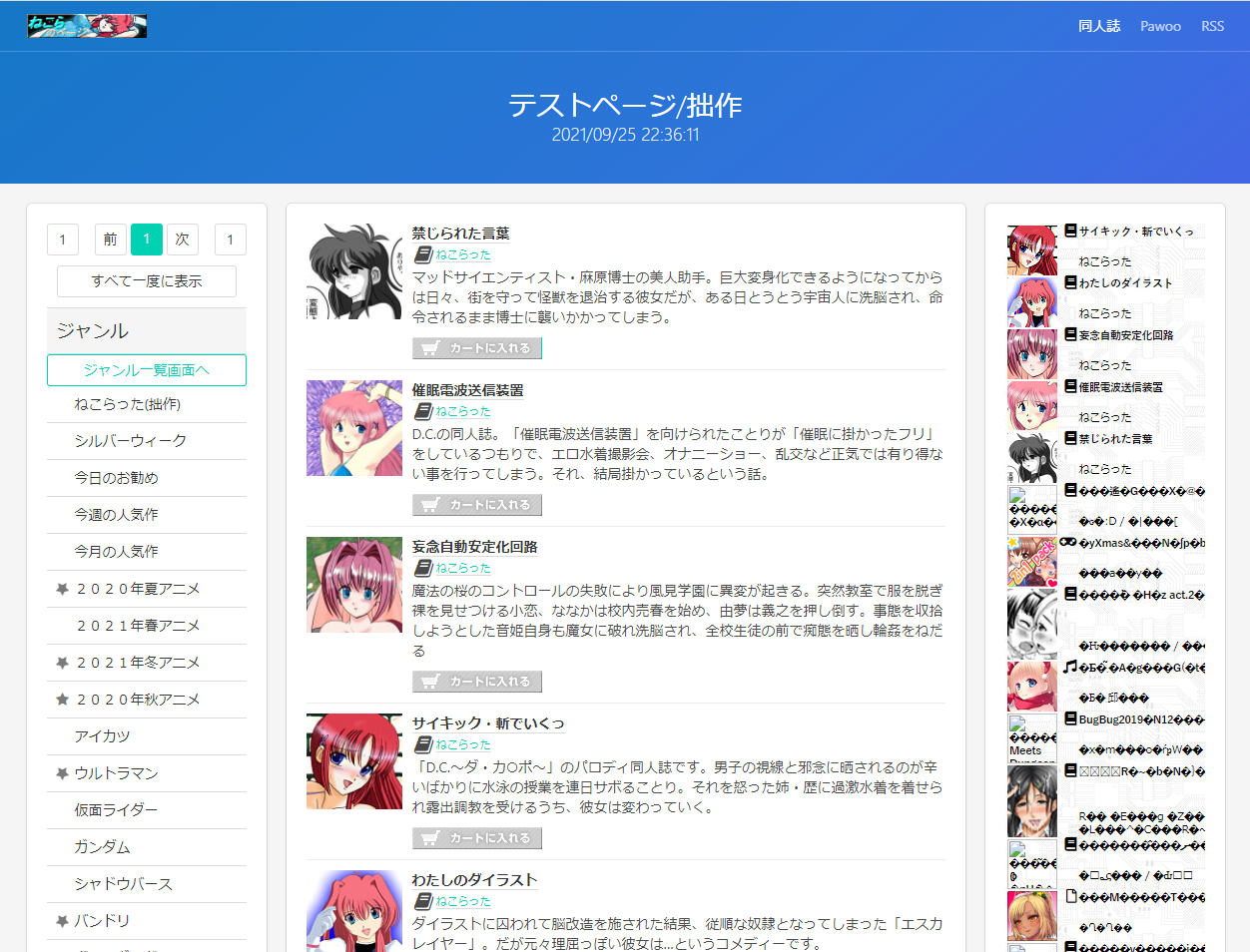Screen dimensions: 1250x952
Task: Open the RSS navigation link
Action: [1212, 26]
